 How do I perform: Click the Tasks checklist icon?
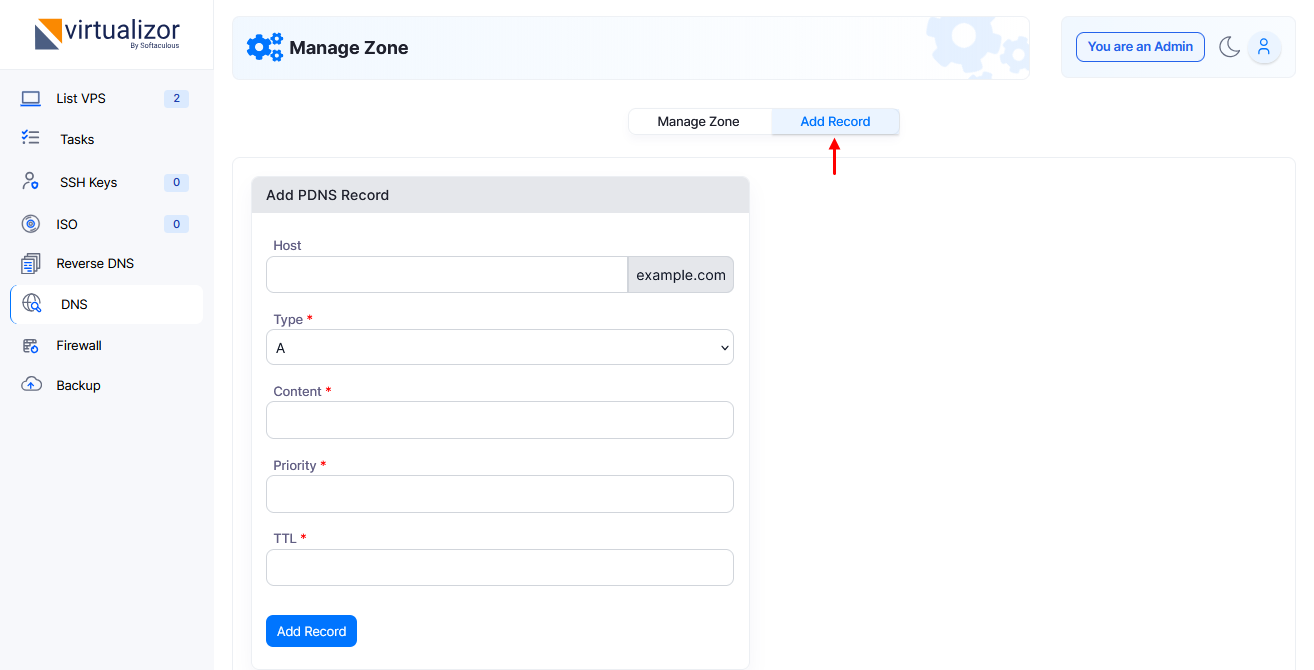tap(31, 139)
